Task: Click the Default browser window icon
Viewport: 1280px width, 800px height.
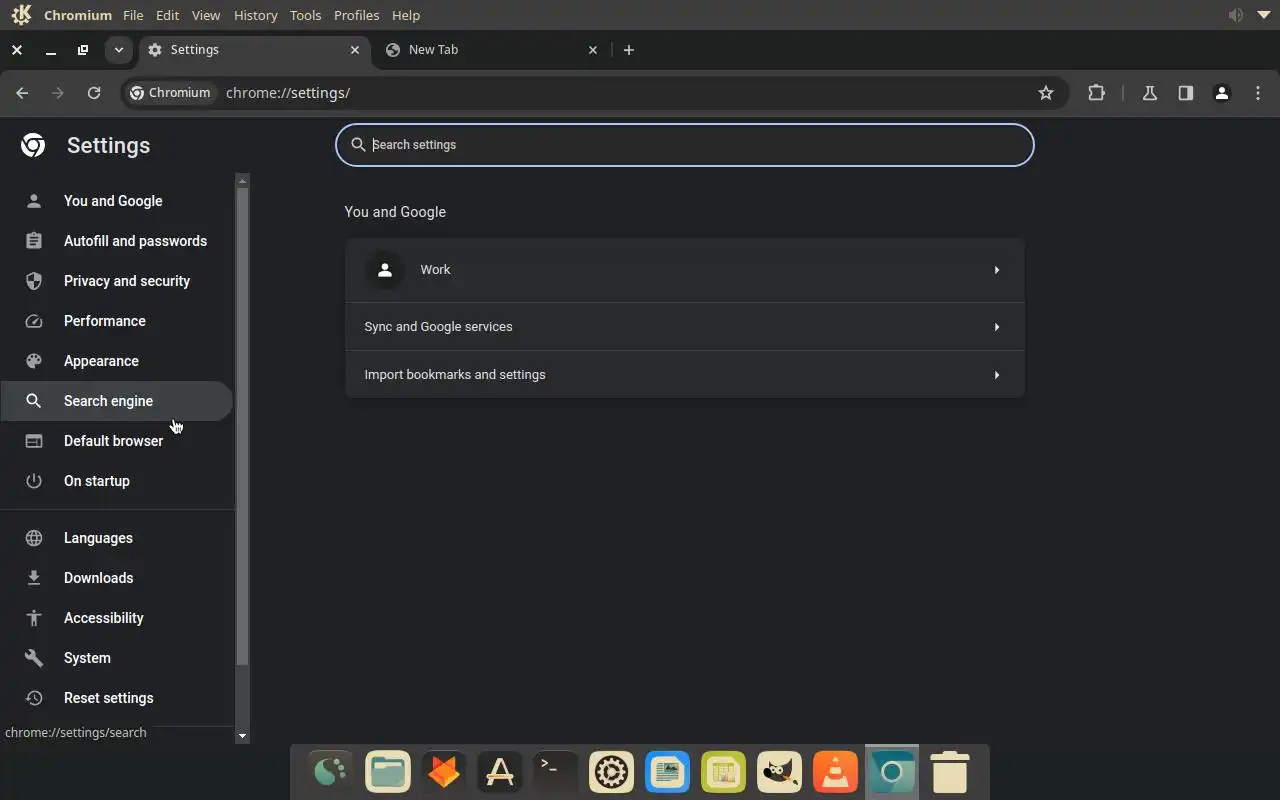Action: pos(34,441)
